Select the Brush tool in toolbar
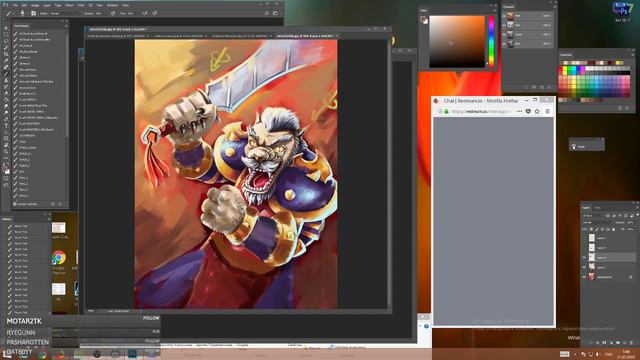This screenshot has height=360, width=640. 6,74
